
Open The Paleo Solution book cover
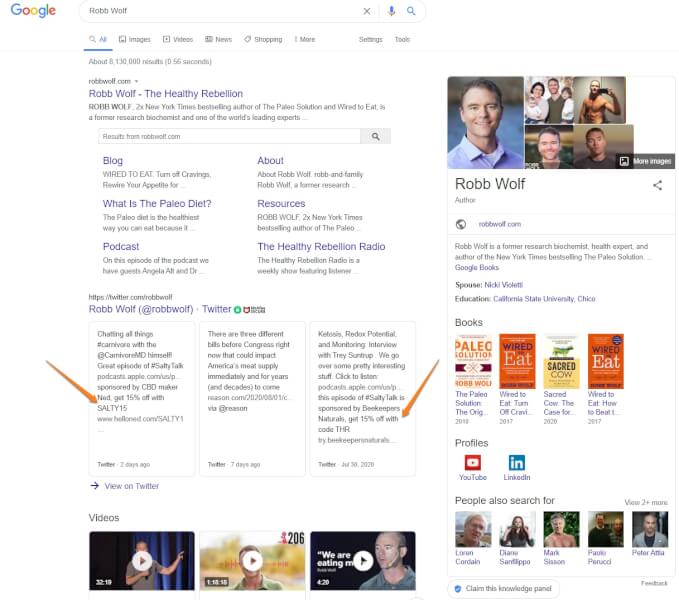click(473, 361)
